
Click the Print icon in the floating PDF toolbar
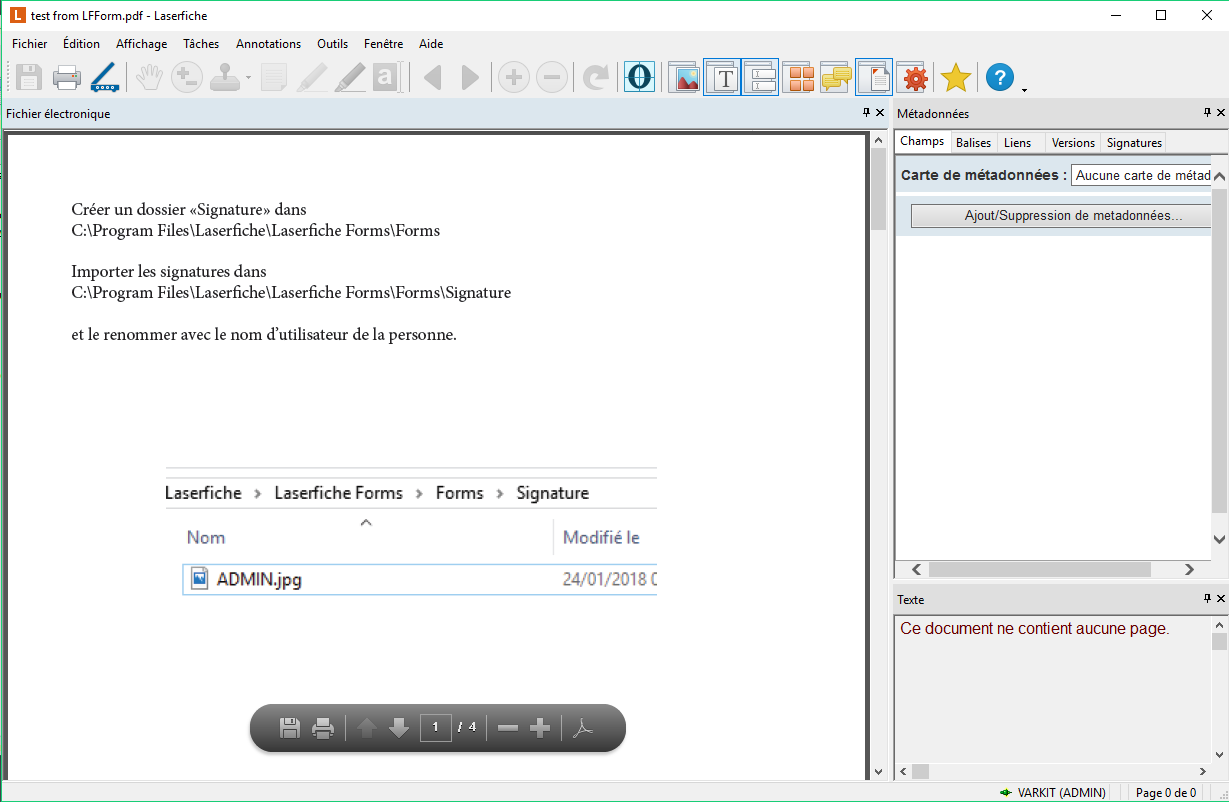pyautogui.click(x=323, y=728)
